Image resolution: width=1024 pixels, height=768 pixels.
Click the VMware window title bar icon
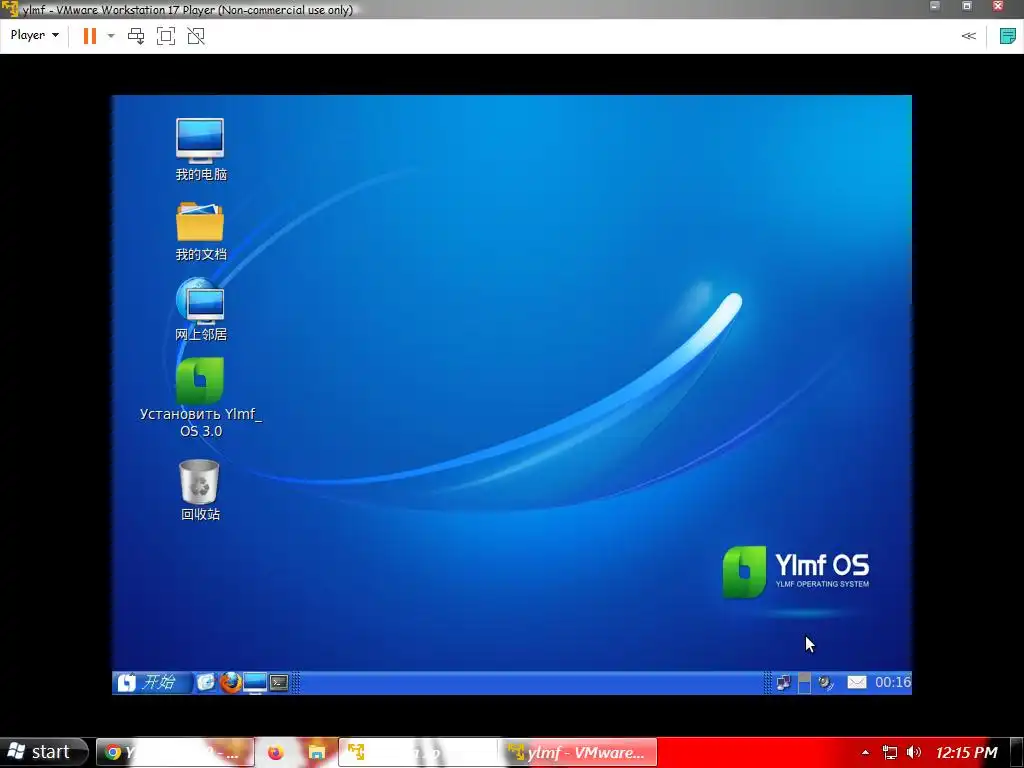click(10, 9)
